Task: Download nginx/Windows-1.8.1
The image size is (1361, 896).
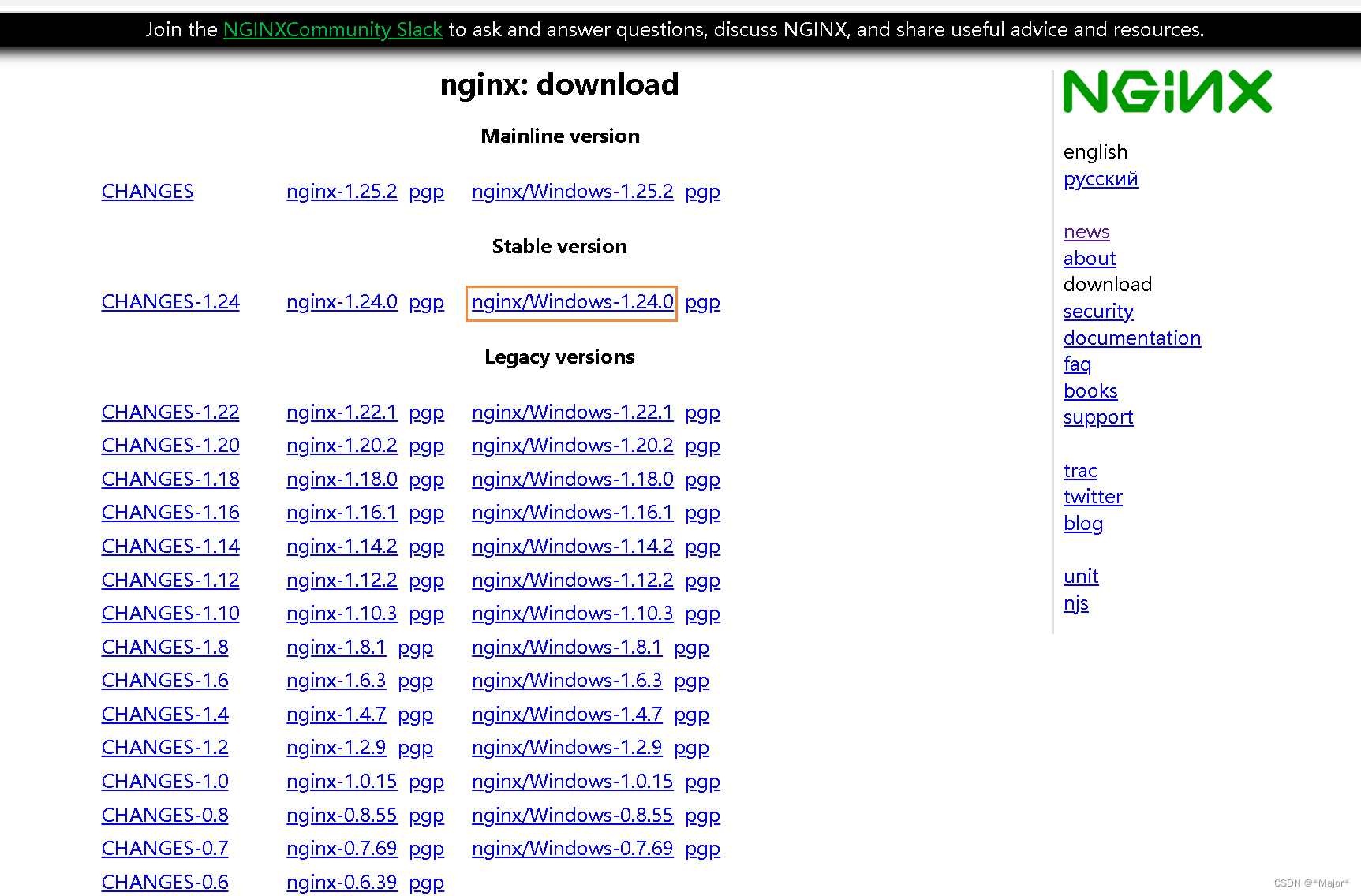Action: 567,648
